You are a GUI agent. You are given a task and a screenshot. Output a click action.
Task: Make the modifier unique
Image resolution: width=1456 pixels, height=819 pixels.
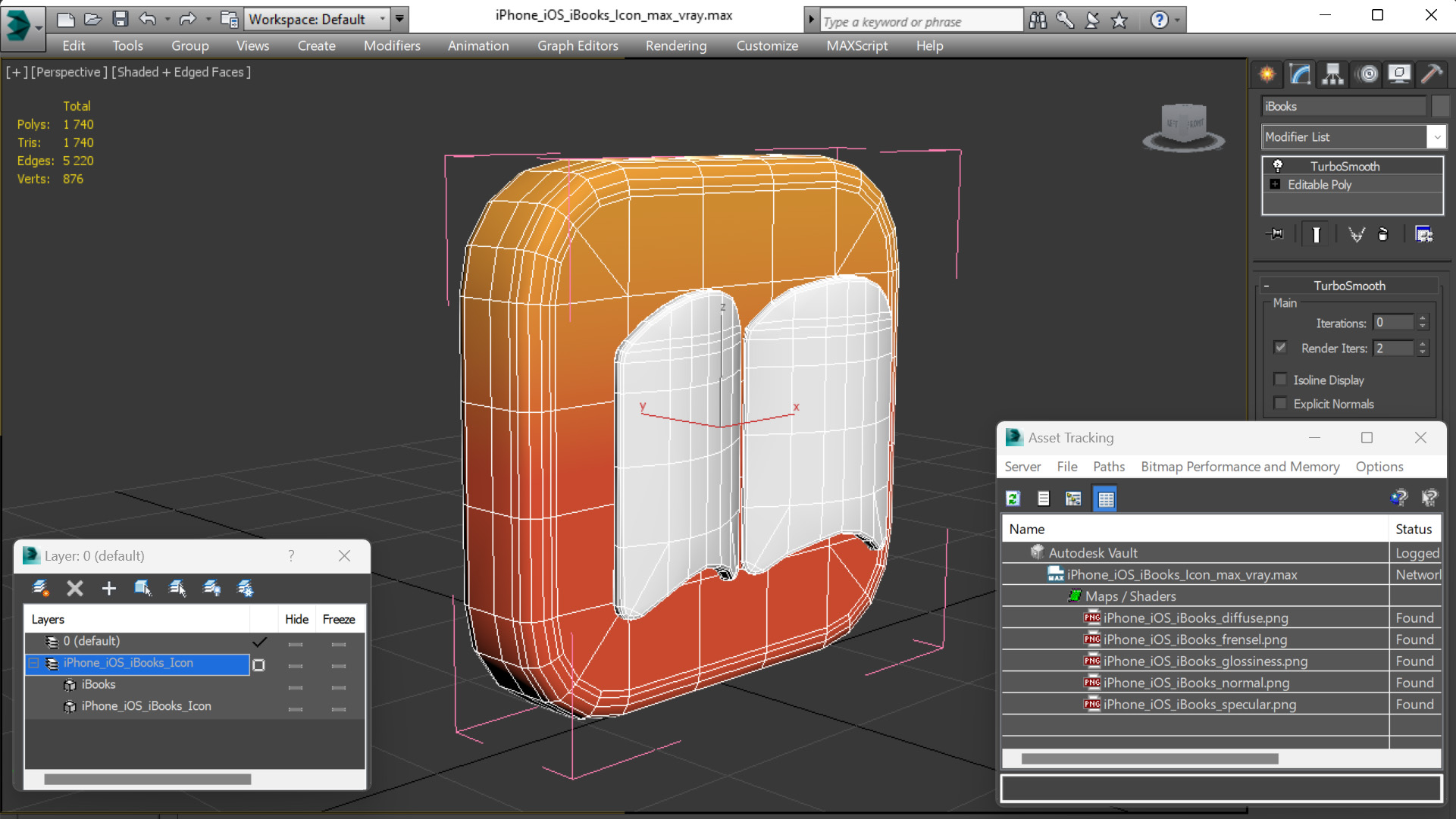pos(1356,234)
